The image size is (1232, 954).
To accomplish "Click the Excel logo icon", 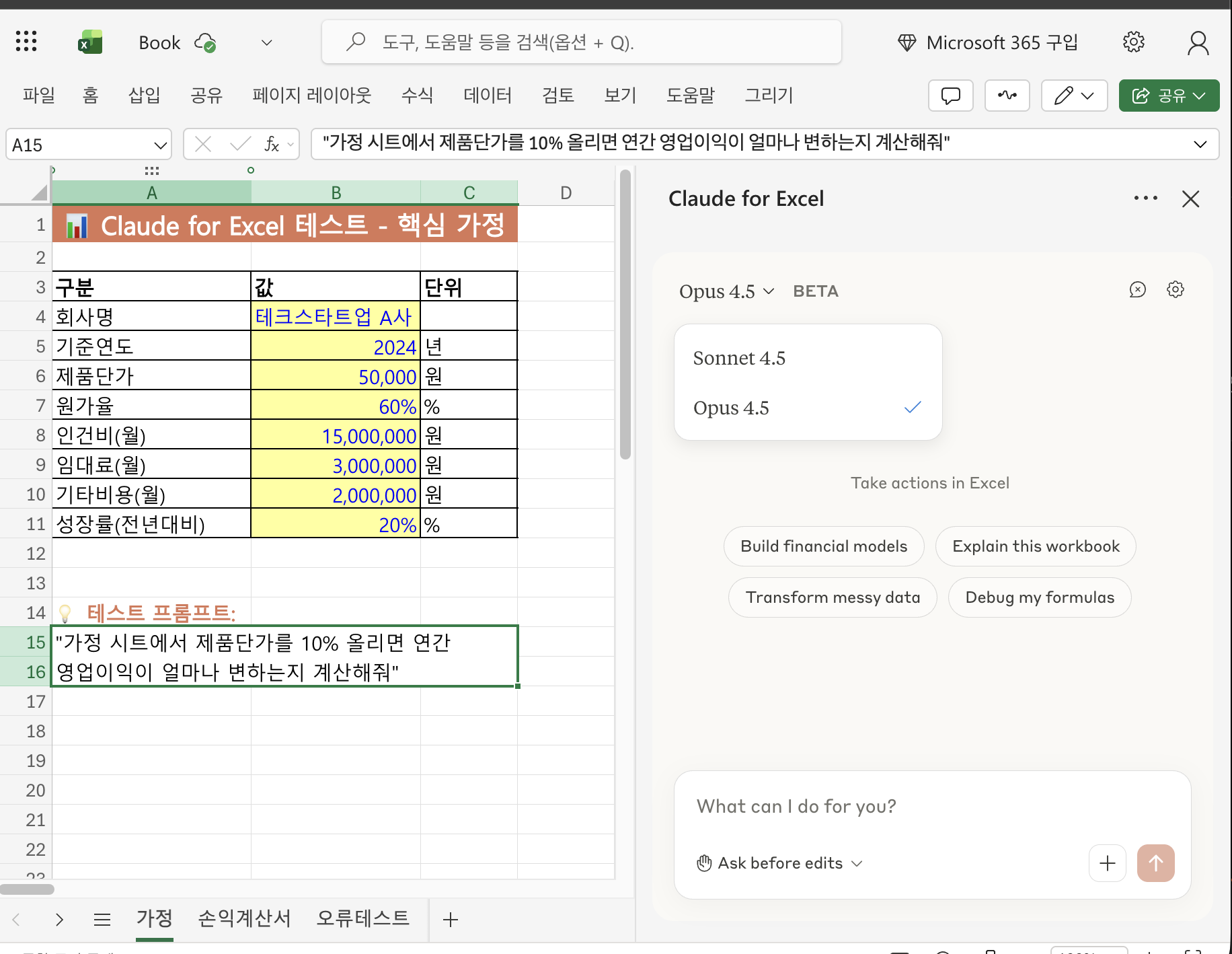I will coord(90,42).
